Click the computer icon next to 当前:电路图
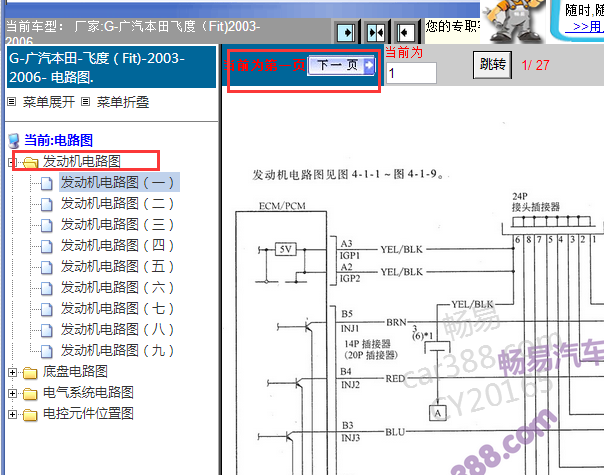This screenshot has width=604, height=475. (x=14, y=141)
